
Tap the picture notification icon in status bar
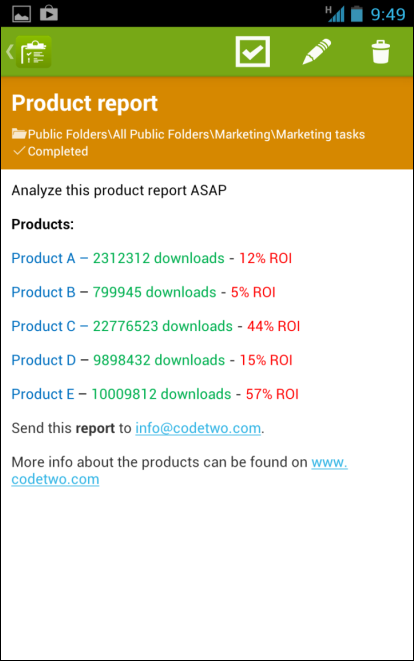coord(21,14)
